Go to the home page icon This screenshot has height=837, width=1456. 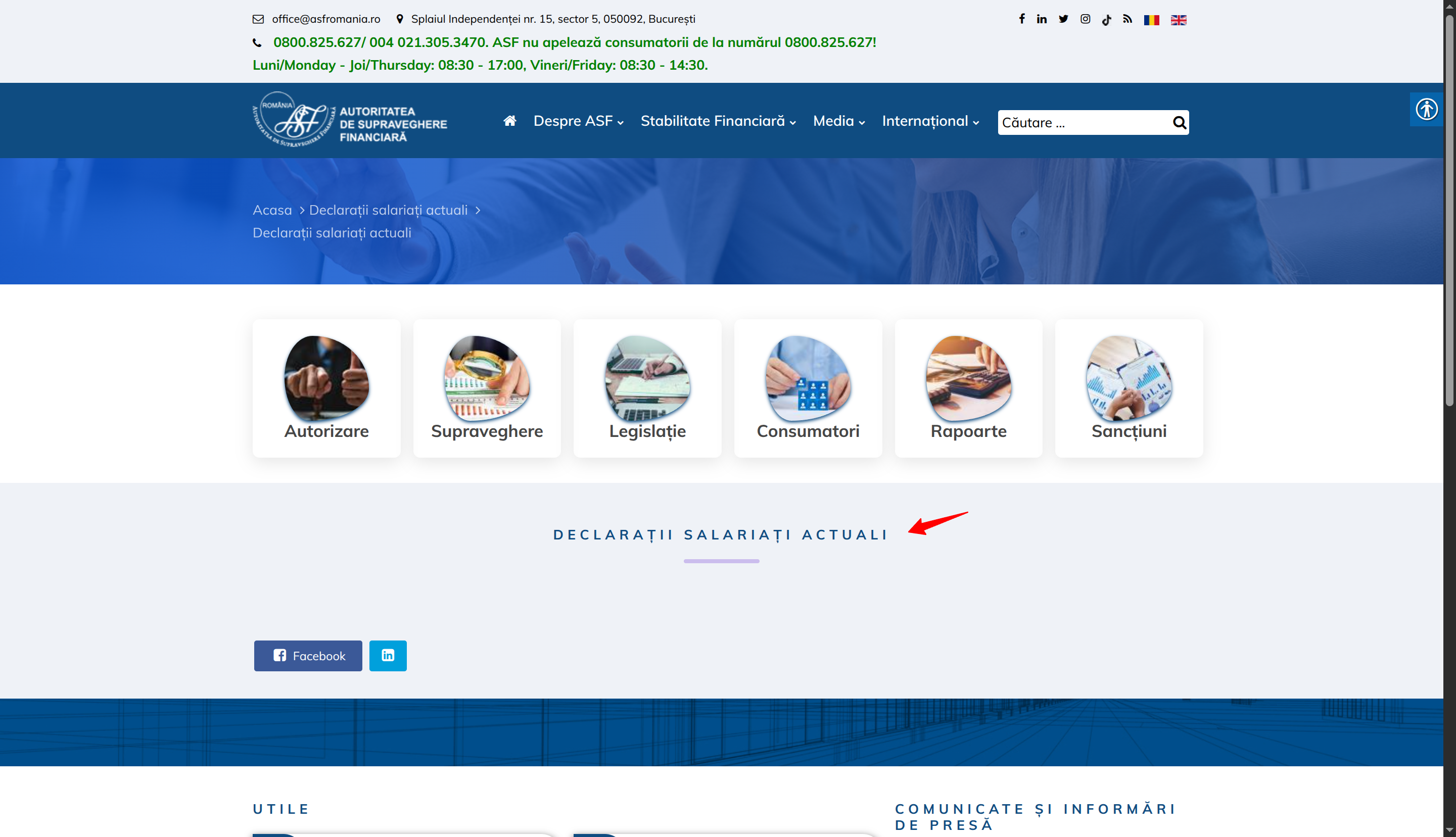tap(509, 121)
